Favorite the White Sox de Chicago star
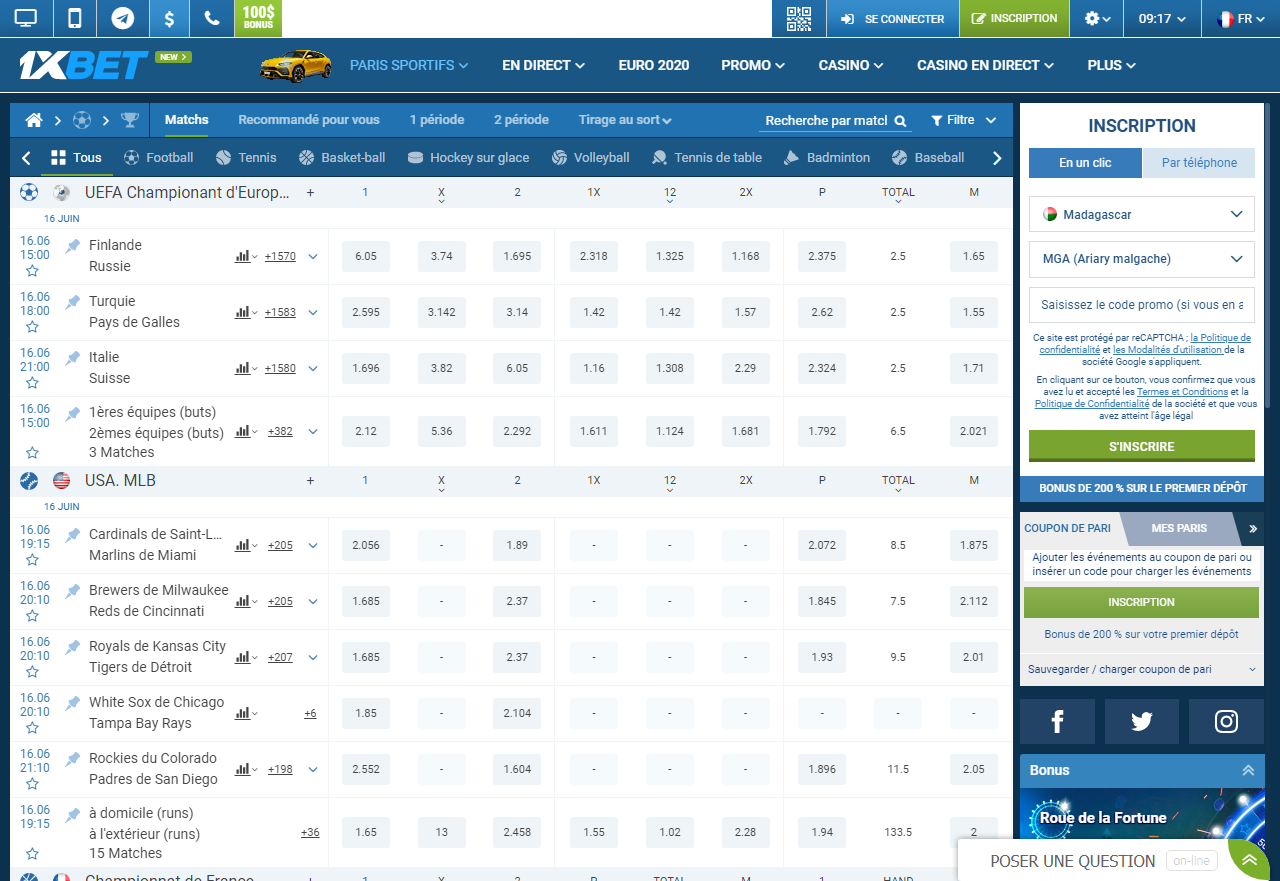Image resolution: width=1280 pixels, height=881 pixels. [32, 728]
